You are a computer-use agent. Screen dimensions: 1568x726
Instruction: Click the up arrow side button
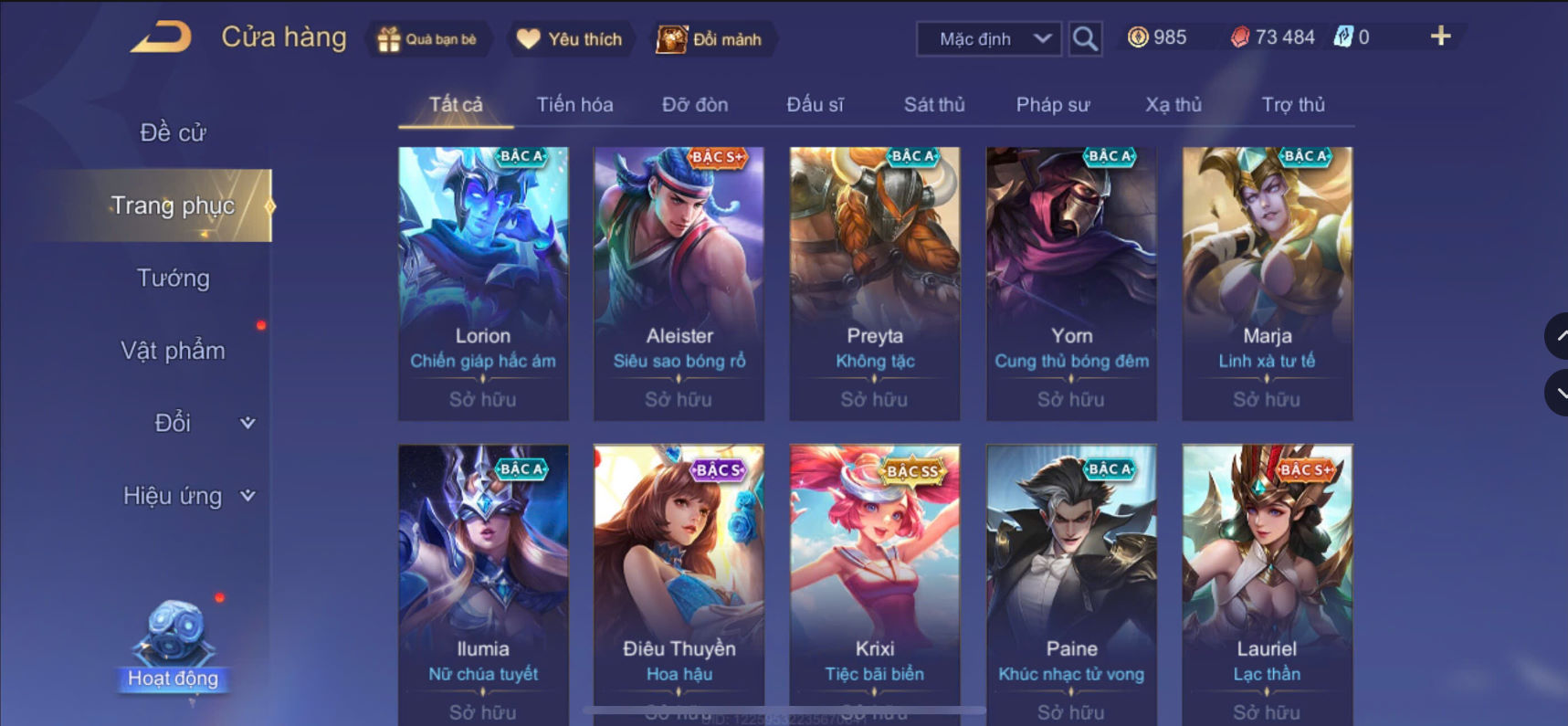tap(1556, 336)
